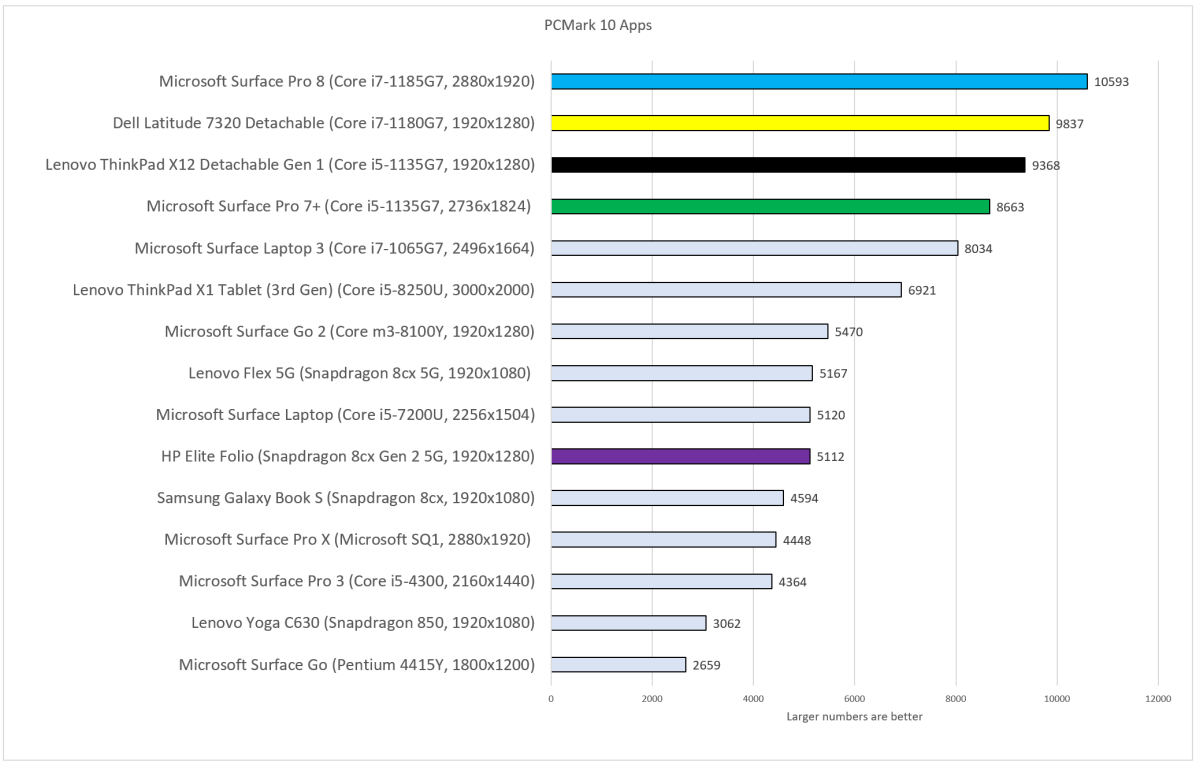Screen dimensions: 1200x766
Task: Click the 3062 data label
Action: point(726,624)
